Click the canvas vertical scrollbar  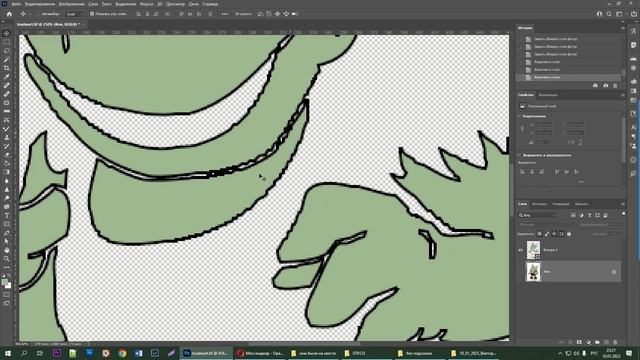point(511,190)
